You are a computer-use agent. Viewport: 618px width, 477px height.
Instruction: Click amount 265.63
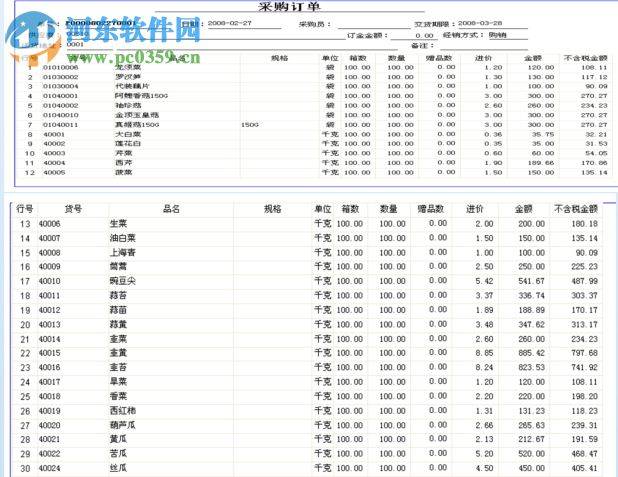pos(531,425)
